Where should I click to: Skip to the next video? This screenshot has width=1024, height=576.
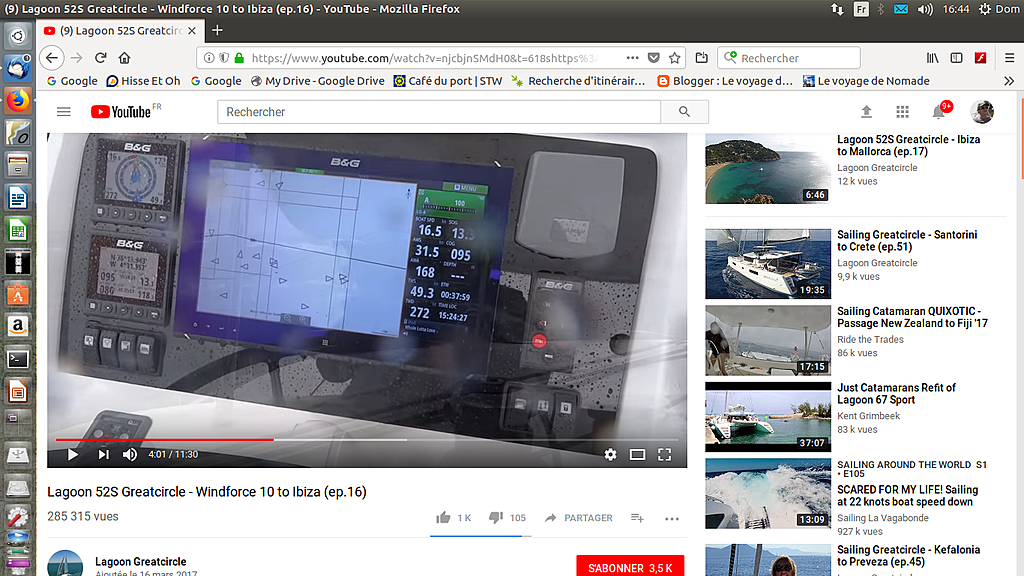coord(103,455)
